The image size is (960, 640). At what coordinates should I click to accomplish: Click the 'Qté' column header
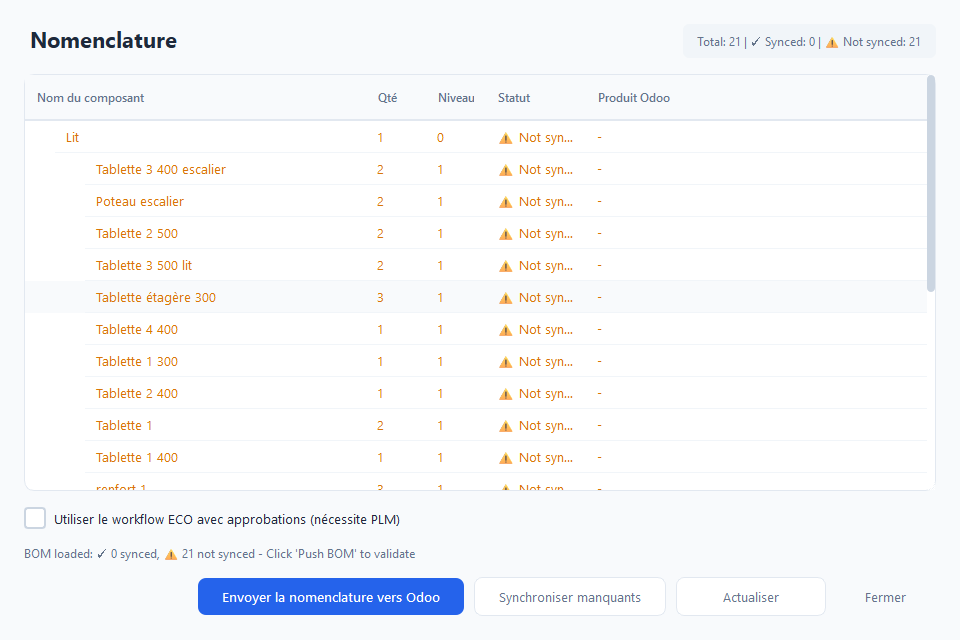click(x=388, y=98)
